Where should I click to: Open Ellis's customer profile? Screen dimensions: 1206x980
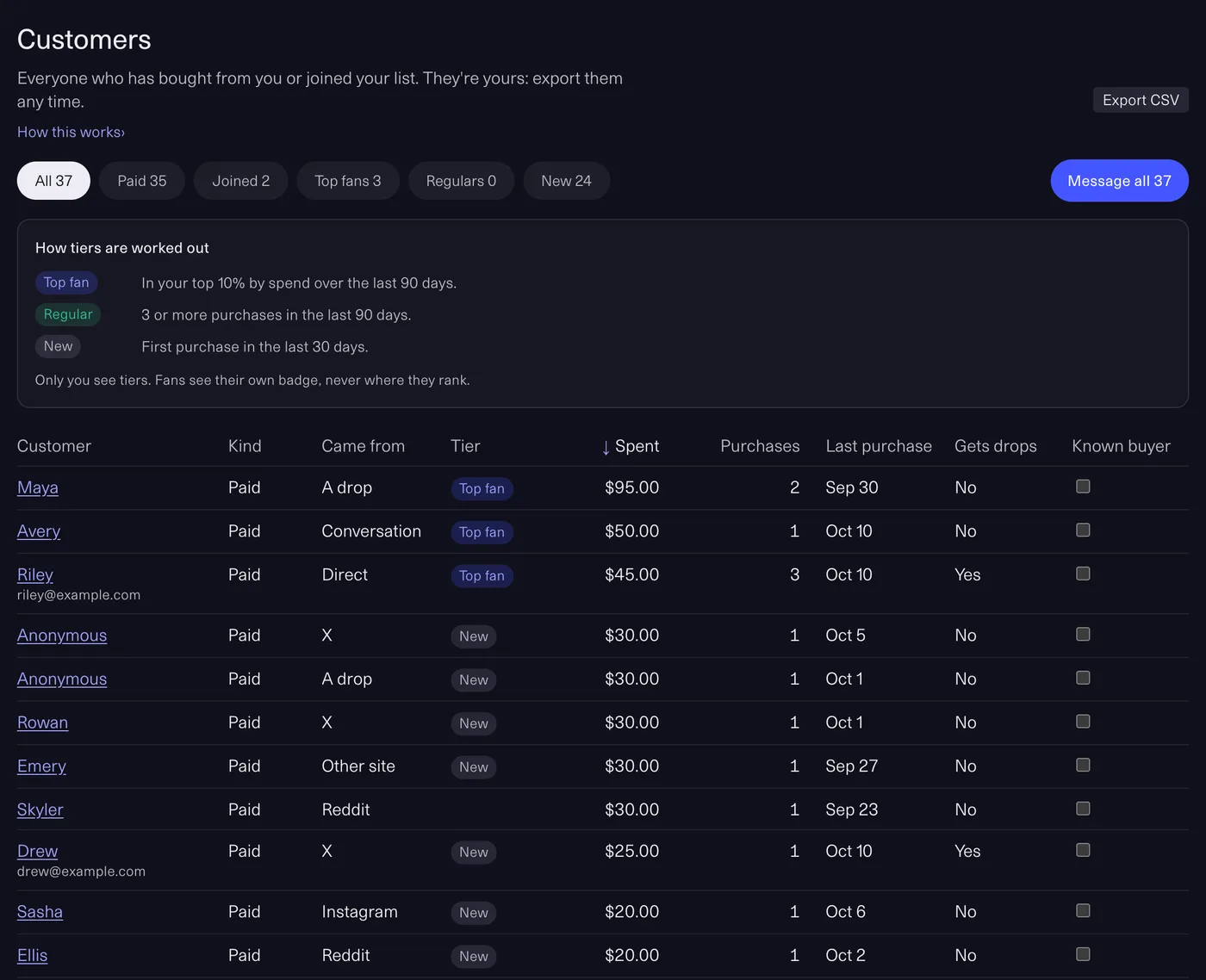33,955
